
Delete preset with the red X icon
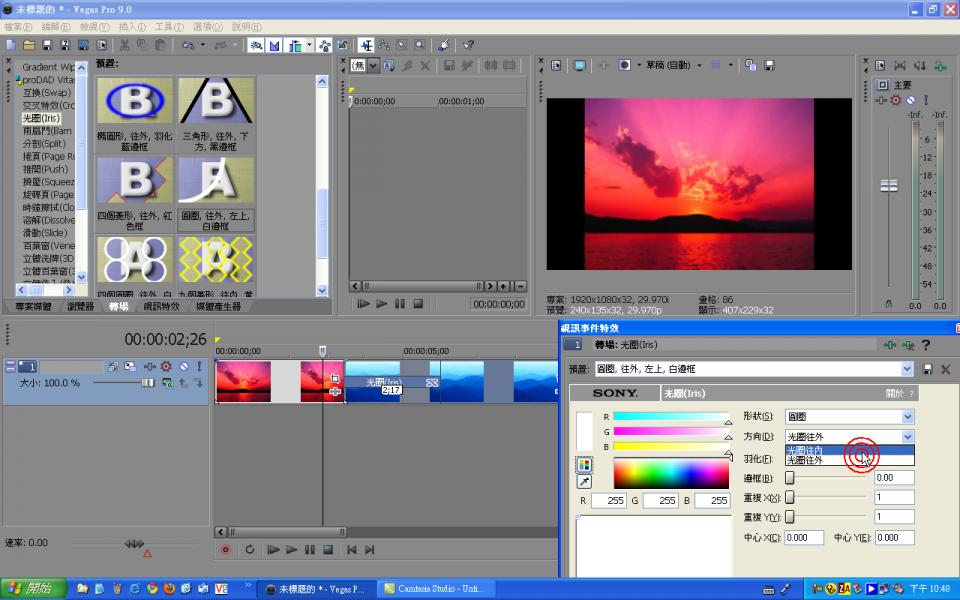tap(946, 369)
